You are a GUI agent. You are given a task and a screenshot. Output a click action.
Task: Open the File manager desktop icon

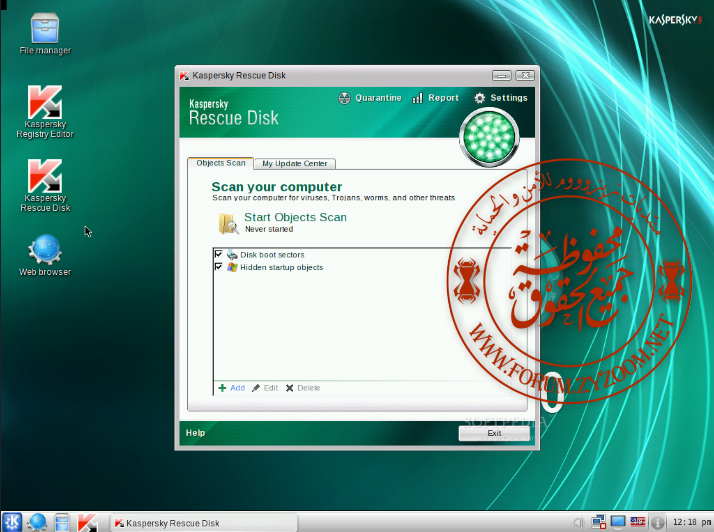pos(45,34)
